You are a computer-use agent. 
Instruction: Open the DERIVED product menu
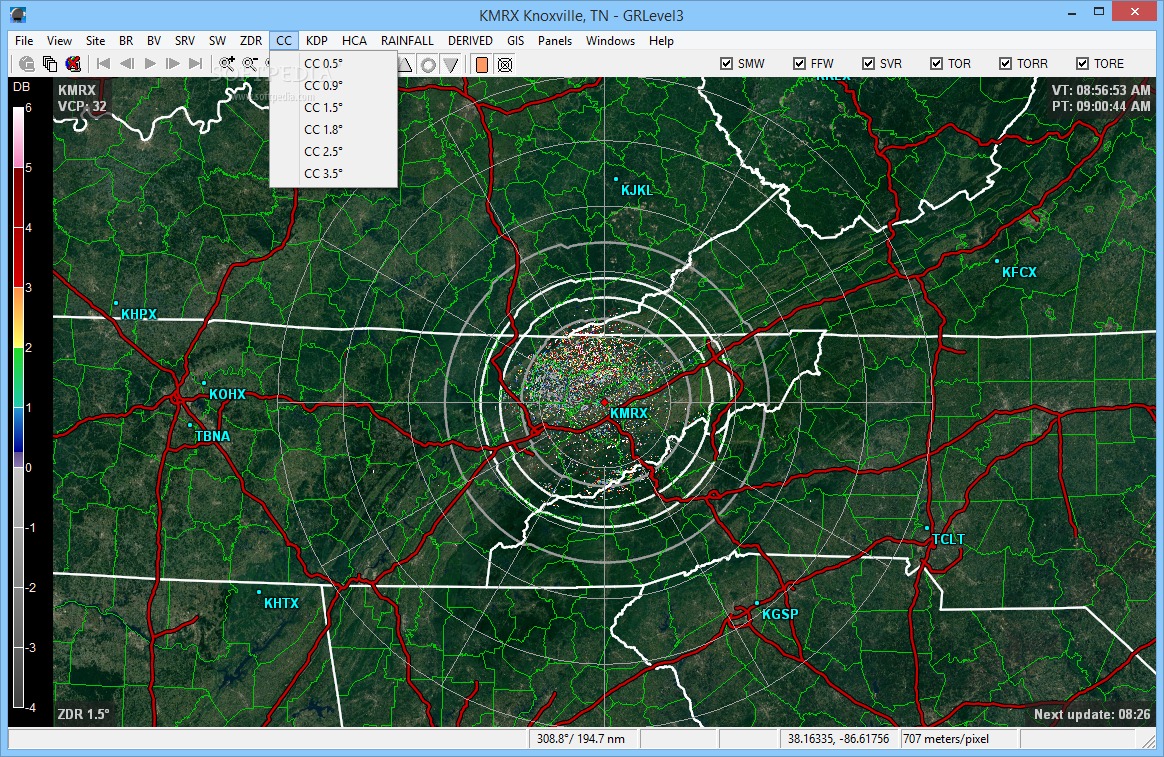click(x=470, y=41)
